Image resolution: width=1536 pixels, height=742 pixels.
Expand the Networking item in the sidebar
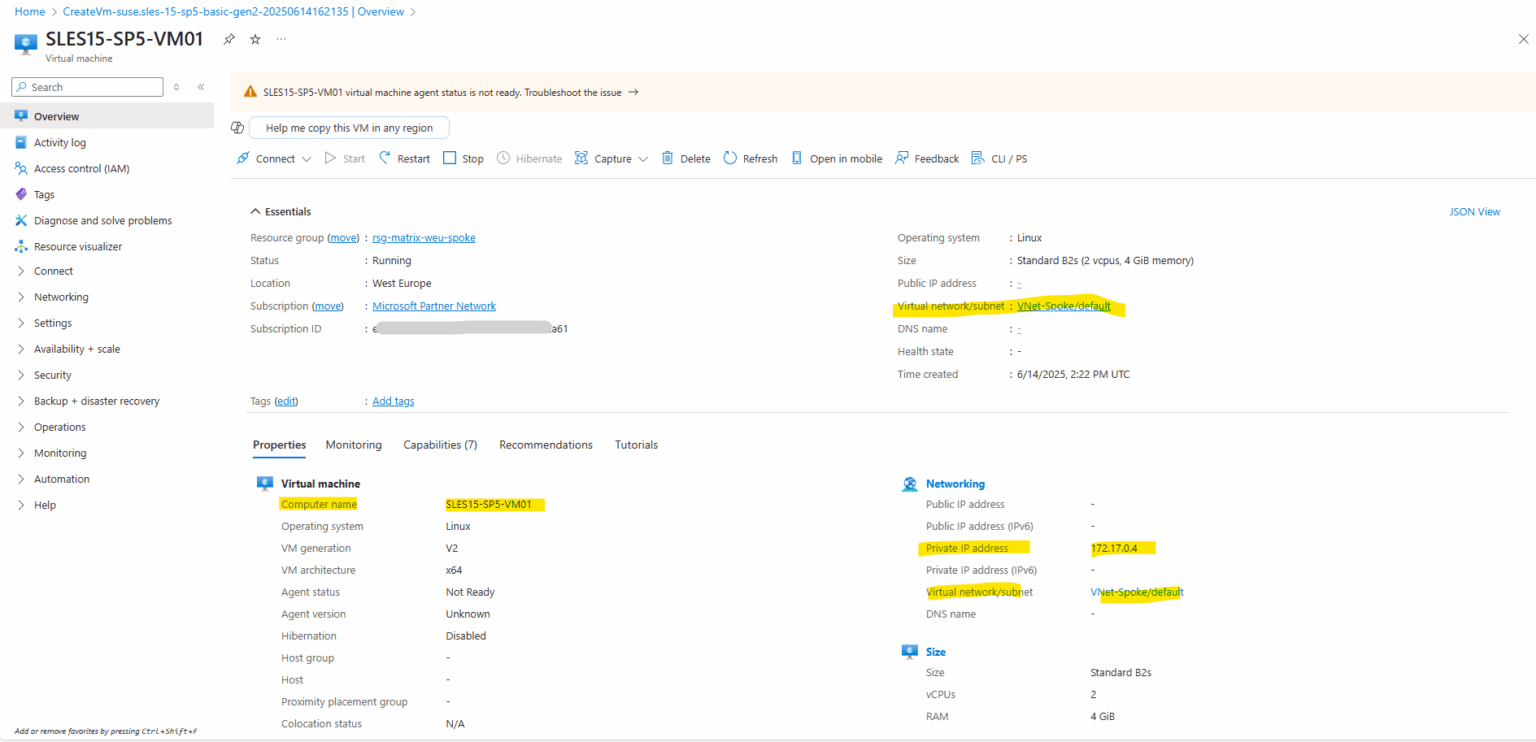point(20,297)
